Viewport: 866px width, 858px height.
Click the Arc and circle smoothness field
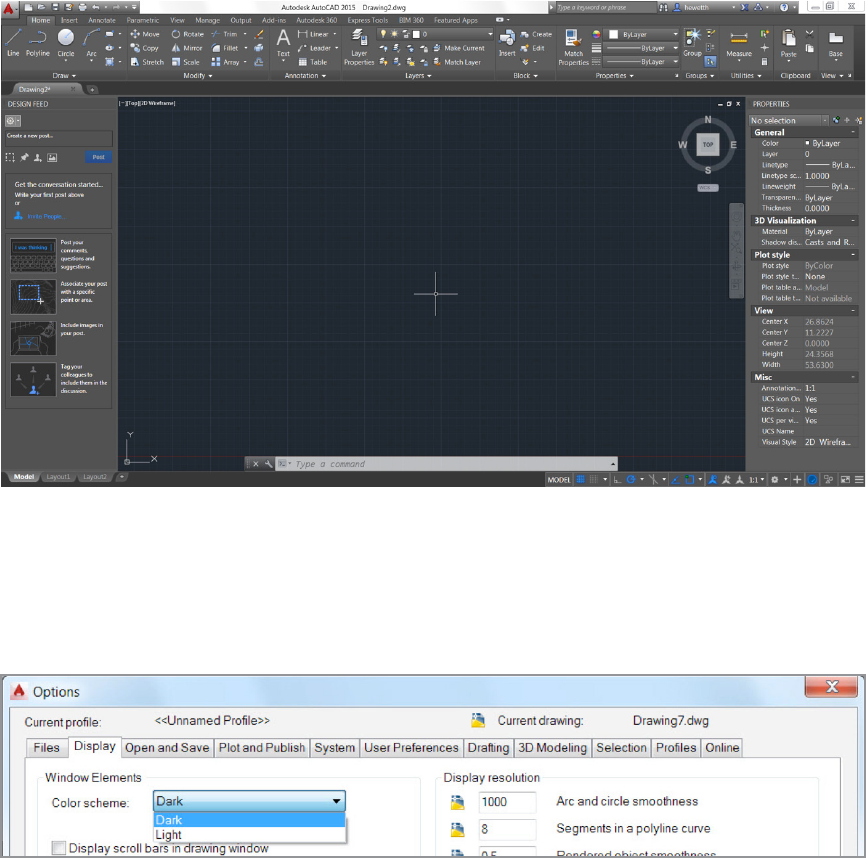click(x=507, y=802)
